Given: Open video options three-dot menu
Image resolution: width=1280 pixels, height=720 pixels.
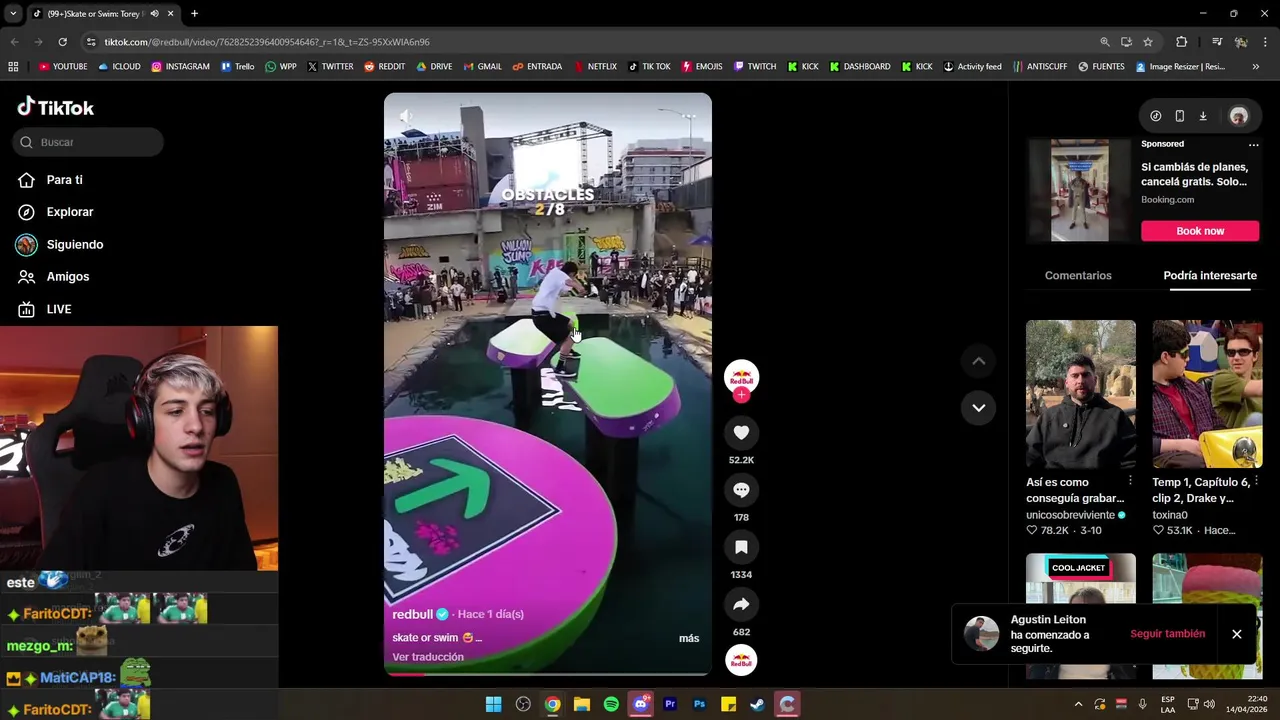Looking at the screenshot, I should 690,117.
